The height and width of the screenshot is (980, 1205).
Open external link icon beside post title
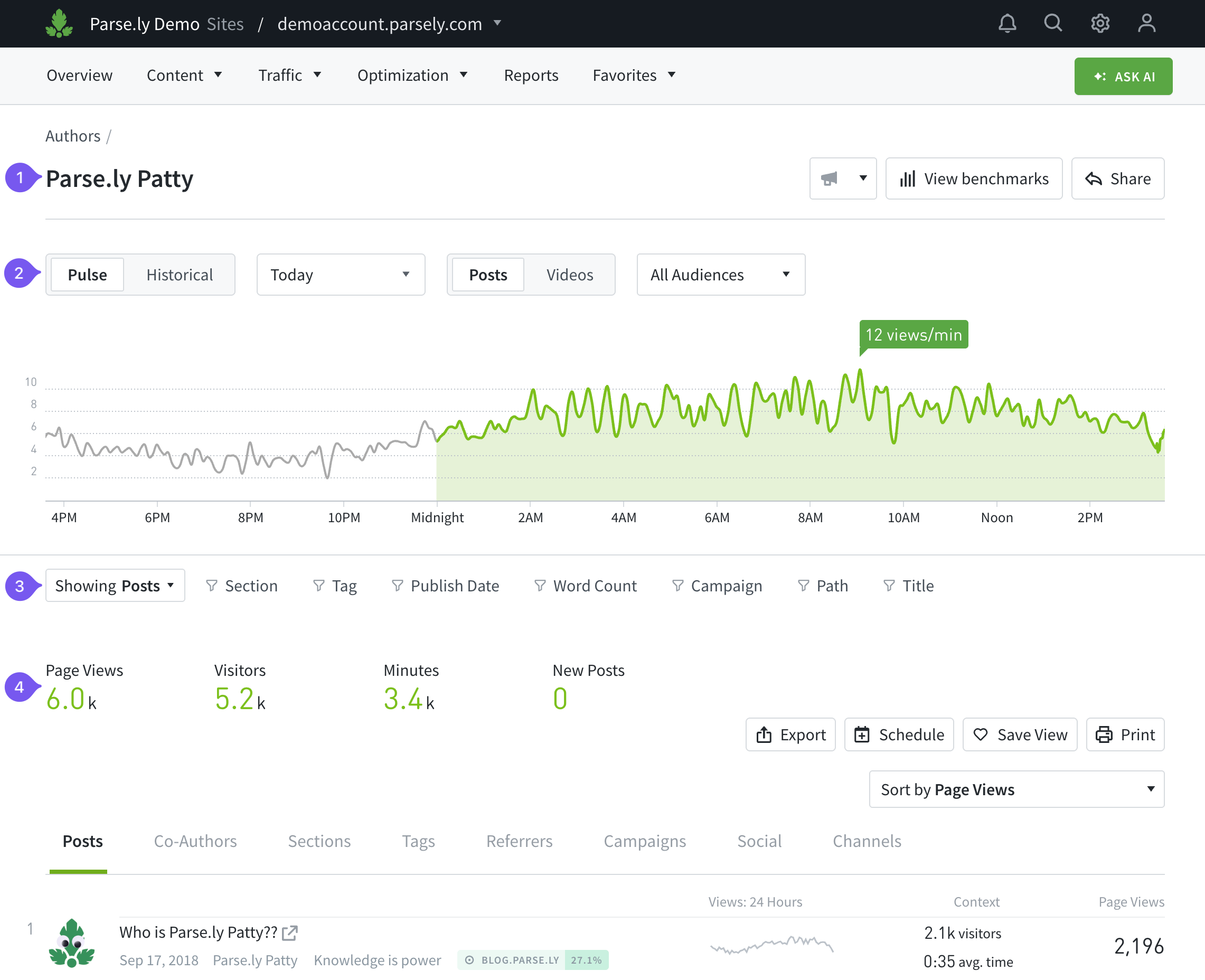[289, 932]
